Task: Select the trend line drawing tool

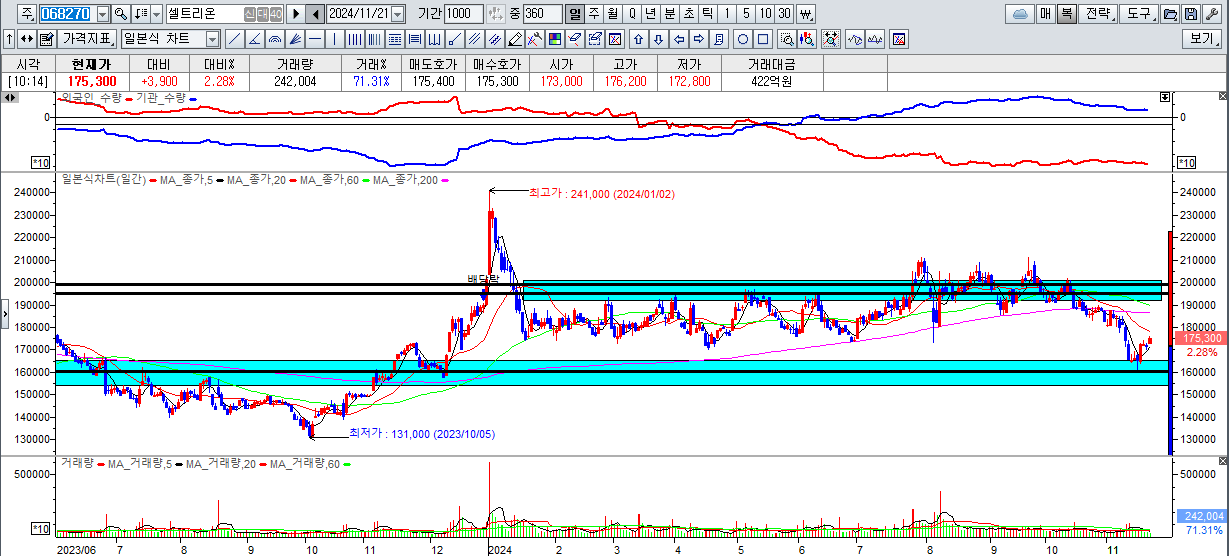Action: click(x=234, y=40)
